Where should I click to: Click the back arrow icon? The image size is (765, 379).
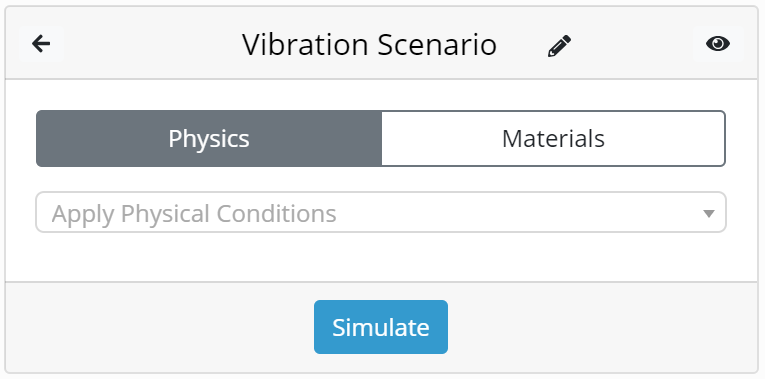click(x=41, y=44)
